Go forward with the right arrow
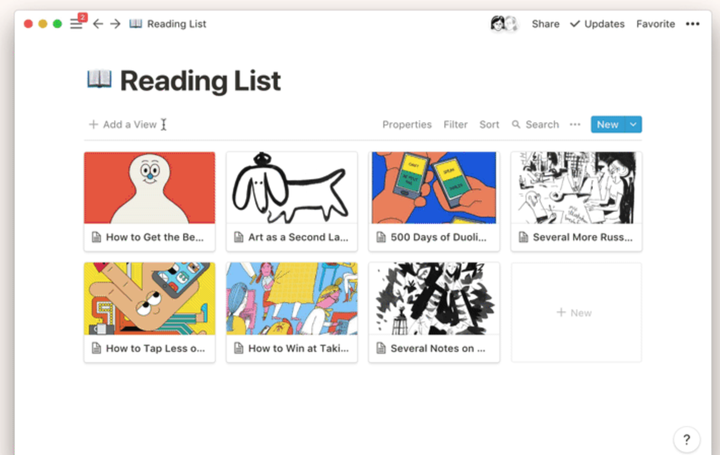Viewport: 720px width, 455px height. point(115,24)
